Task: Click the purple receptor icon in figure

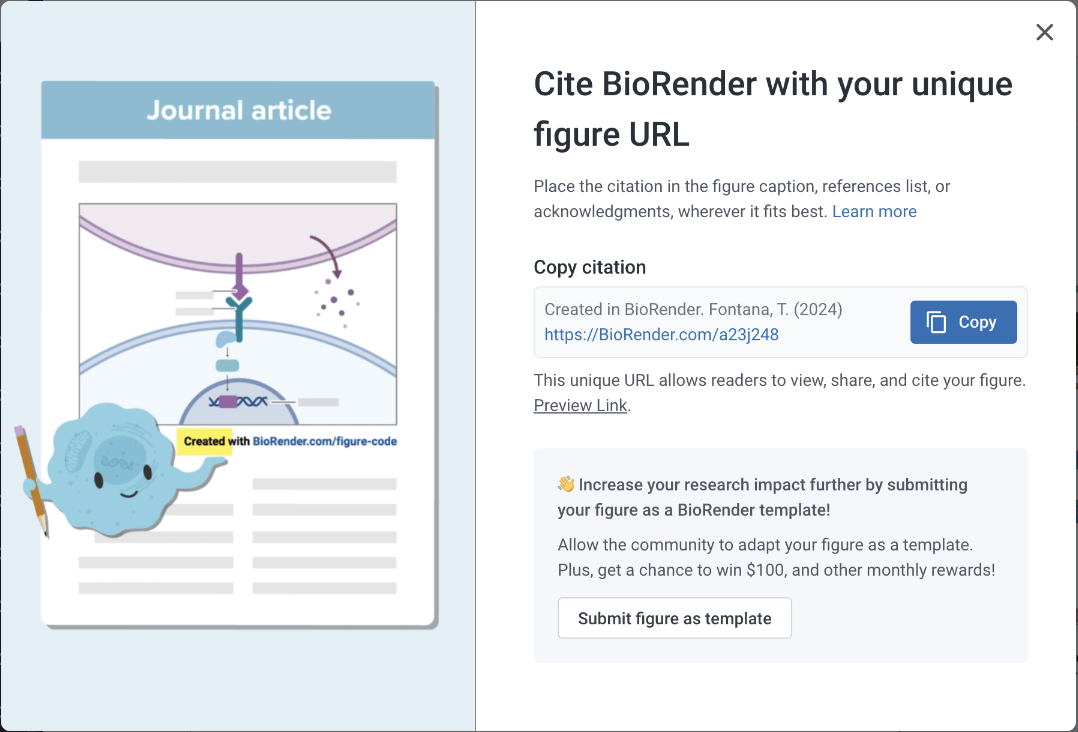Action: tap(239, 277)
